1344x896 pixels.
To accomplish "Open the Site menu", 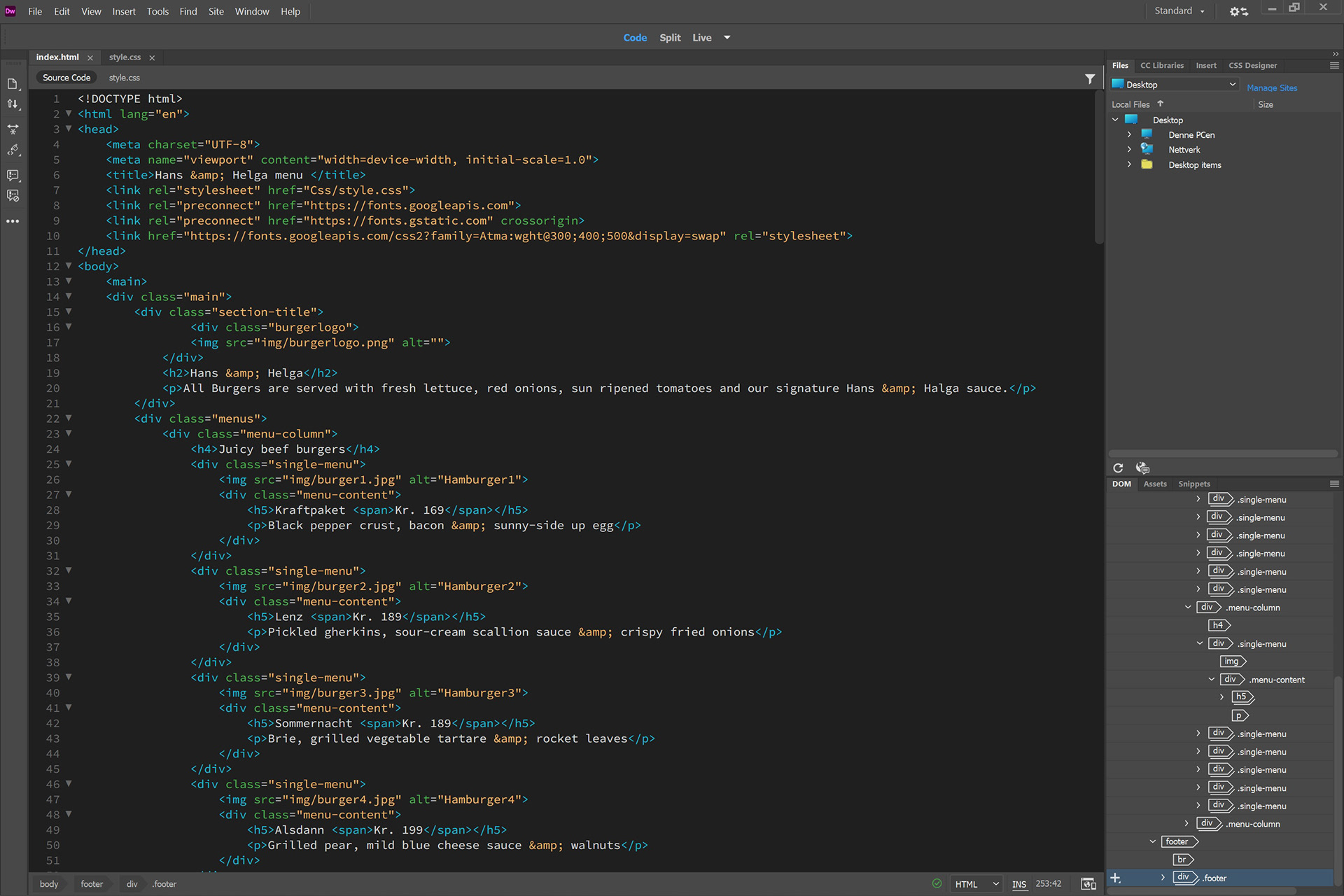I will [216, 11].
